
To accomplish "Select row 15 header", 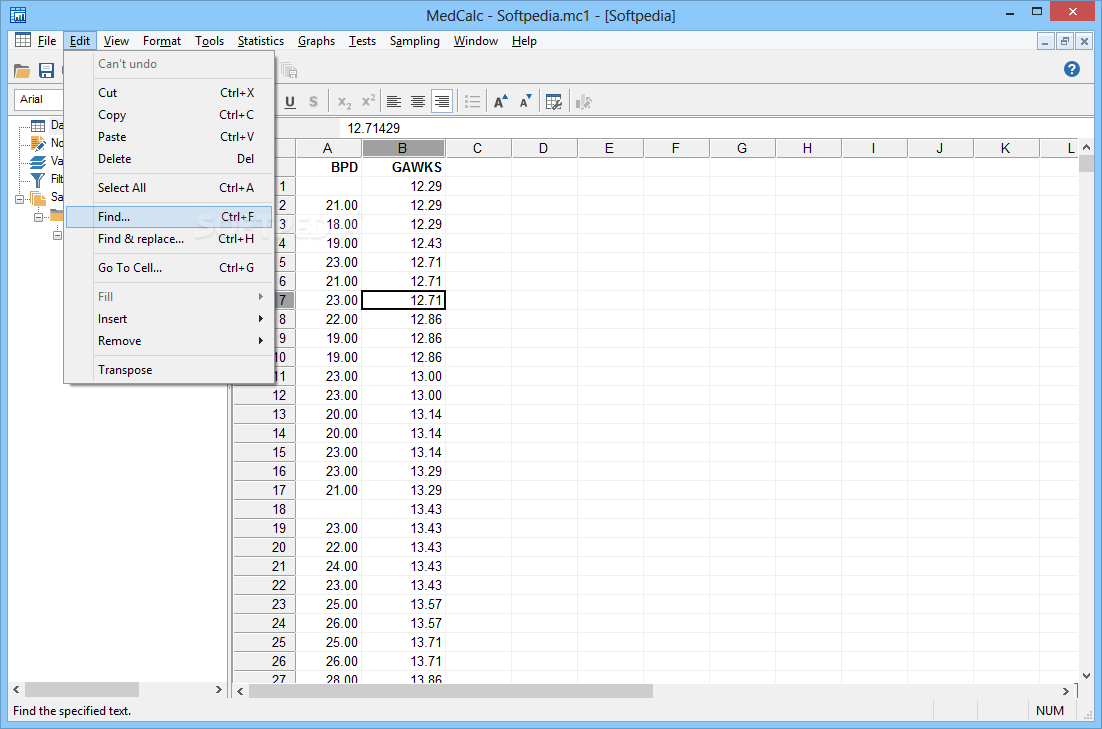I will click(x=264, y=452).
